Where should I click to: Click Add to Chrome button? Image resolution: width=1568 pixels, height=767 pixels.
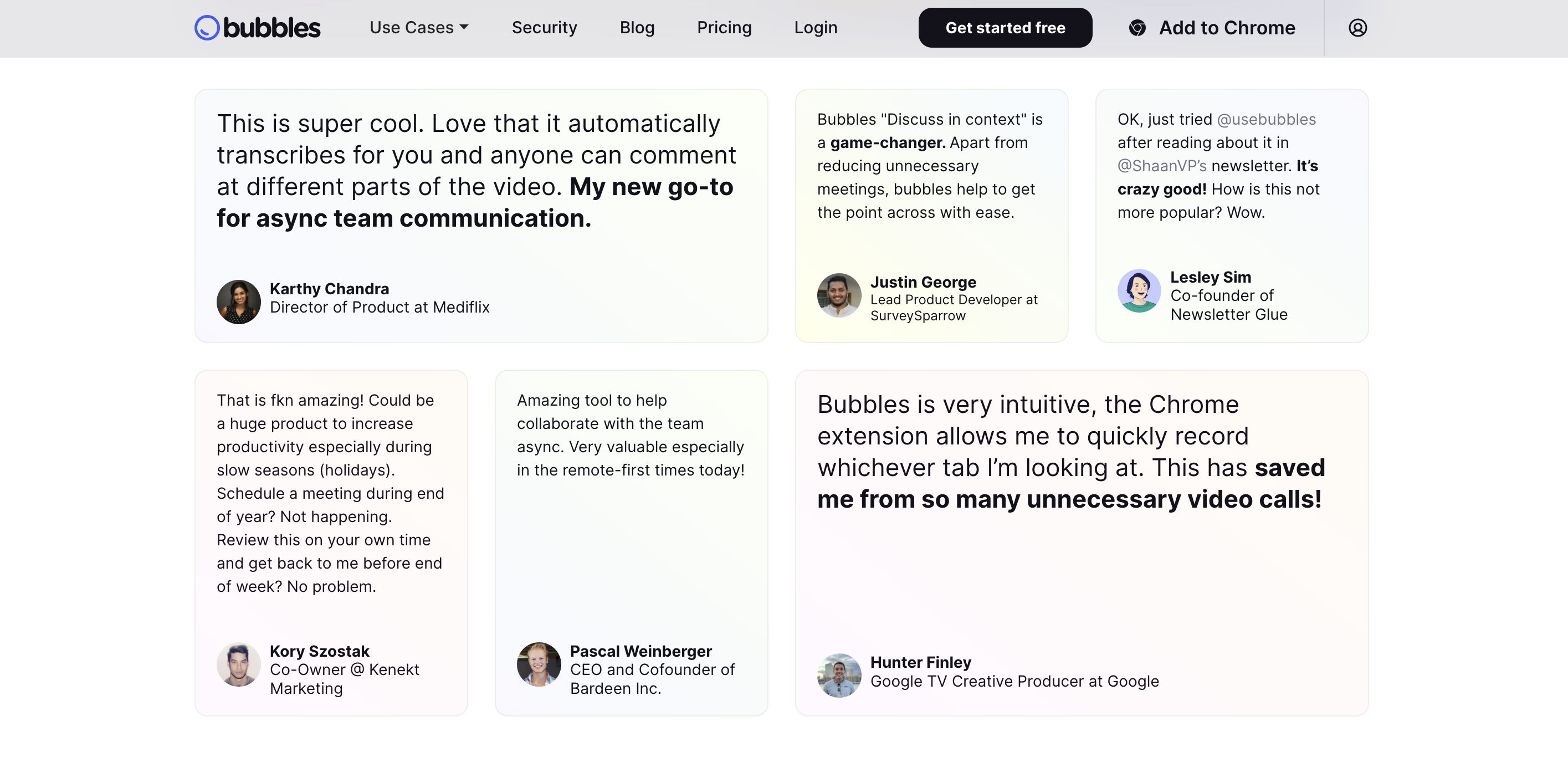[x=1226, y=28]
